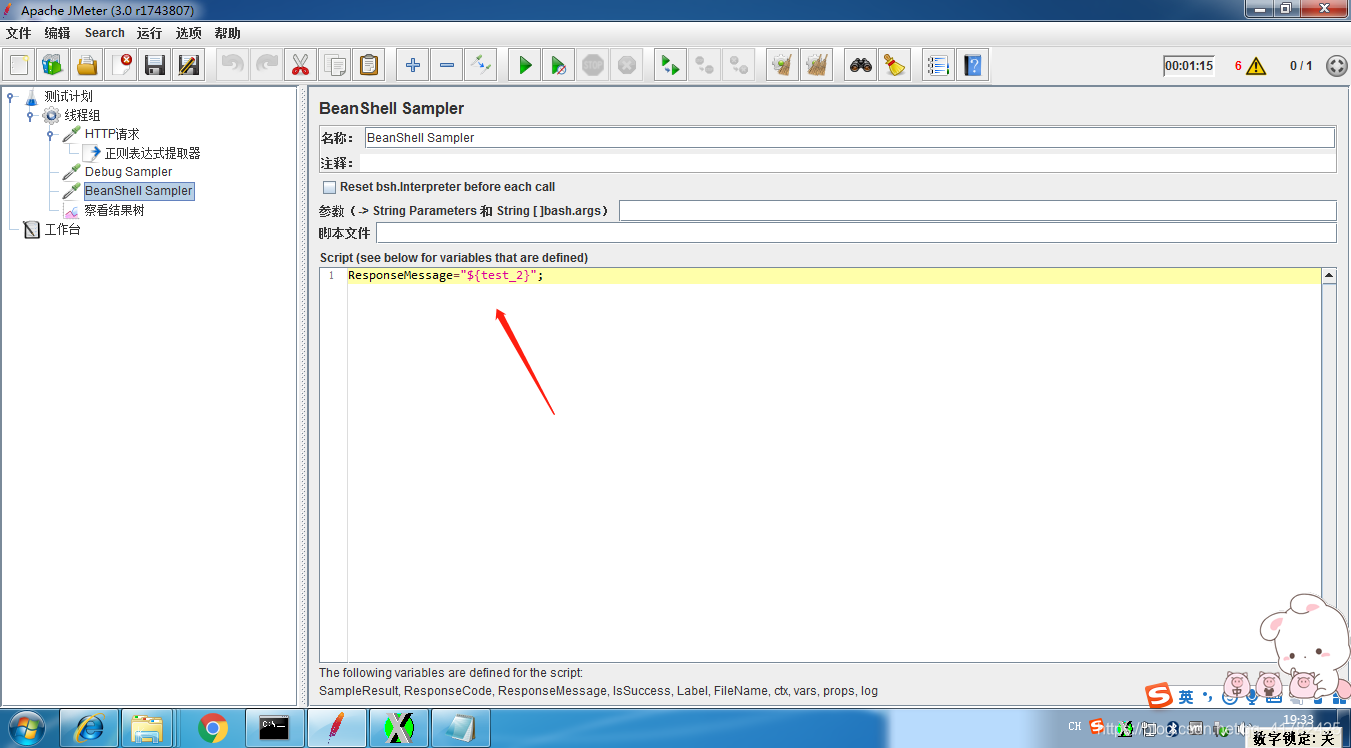Expand all tree nodes plus icon
1351x748 pixels.
tap(412, 66)
